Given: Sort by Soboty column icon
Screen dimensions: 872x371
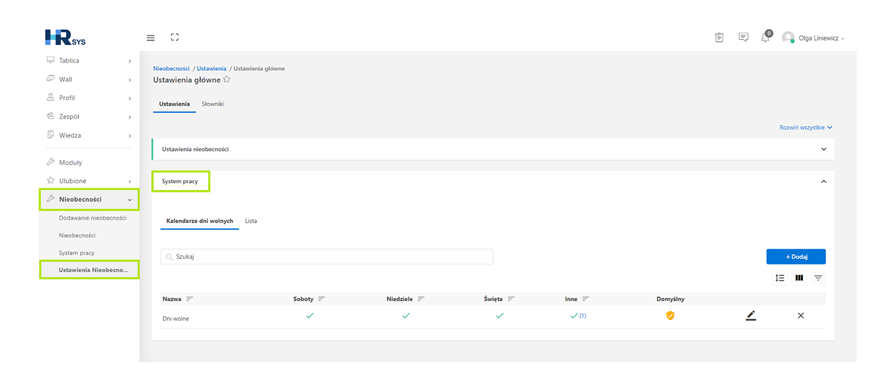Looking at the screenshot, I should point(321,299).
